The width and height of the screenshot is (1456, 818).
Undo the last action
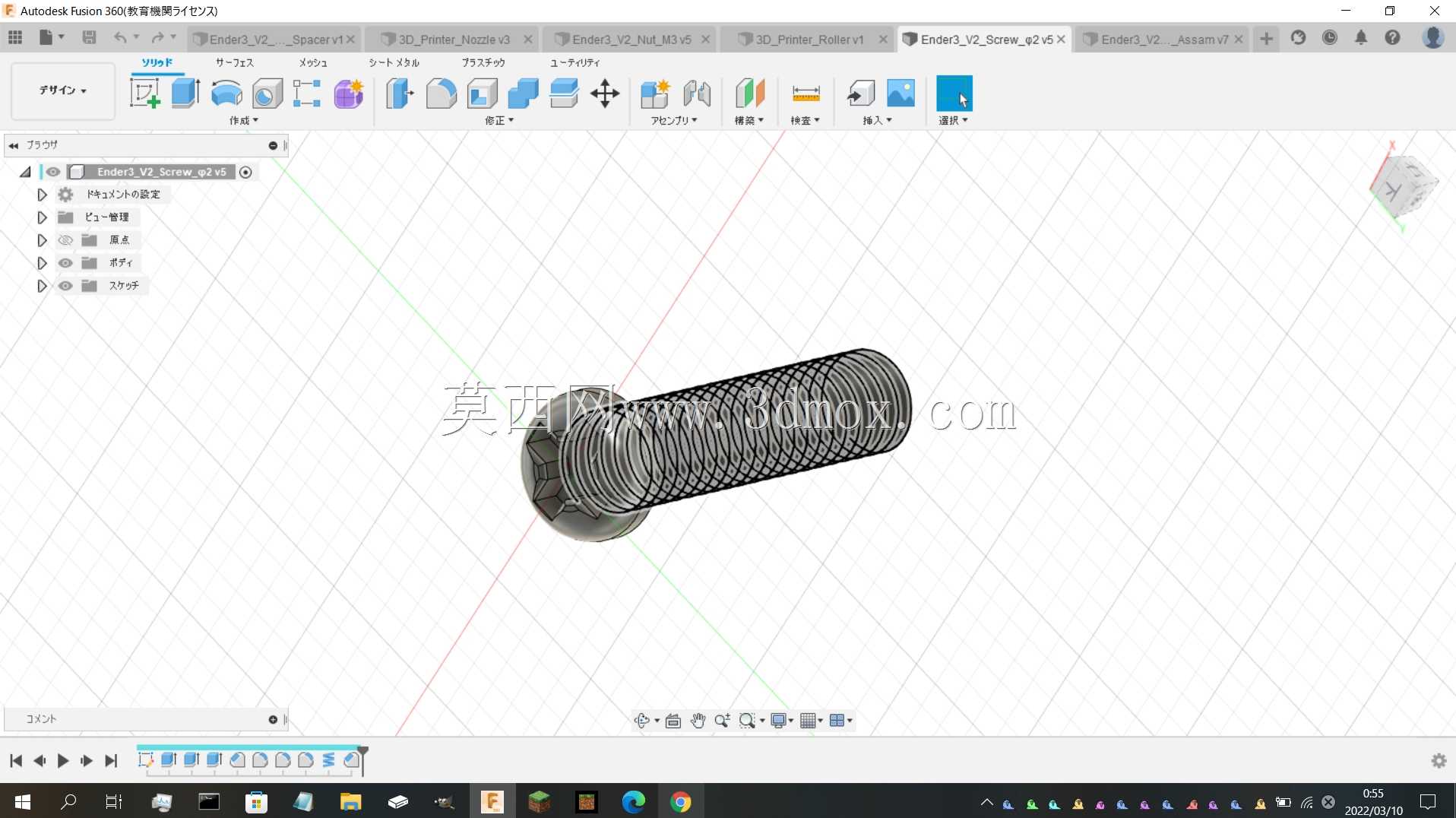point(120,37)
